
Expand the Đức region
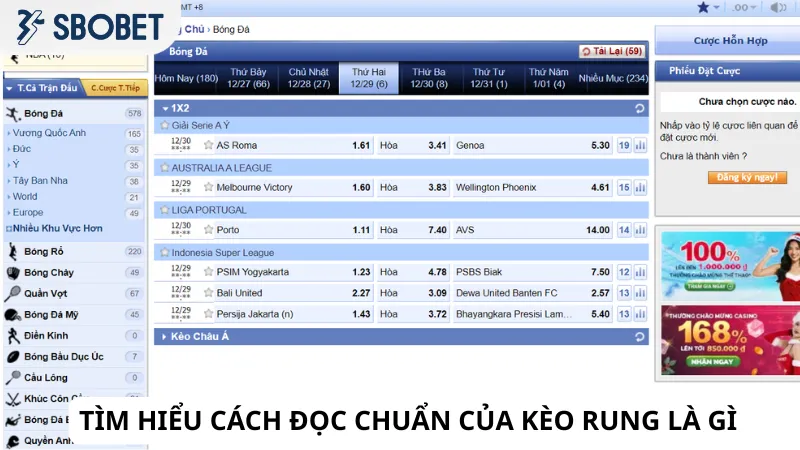[21, 148]
